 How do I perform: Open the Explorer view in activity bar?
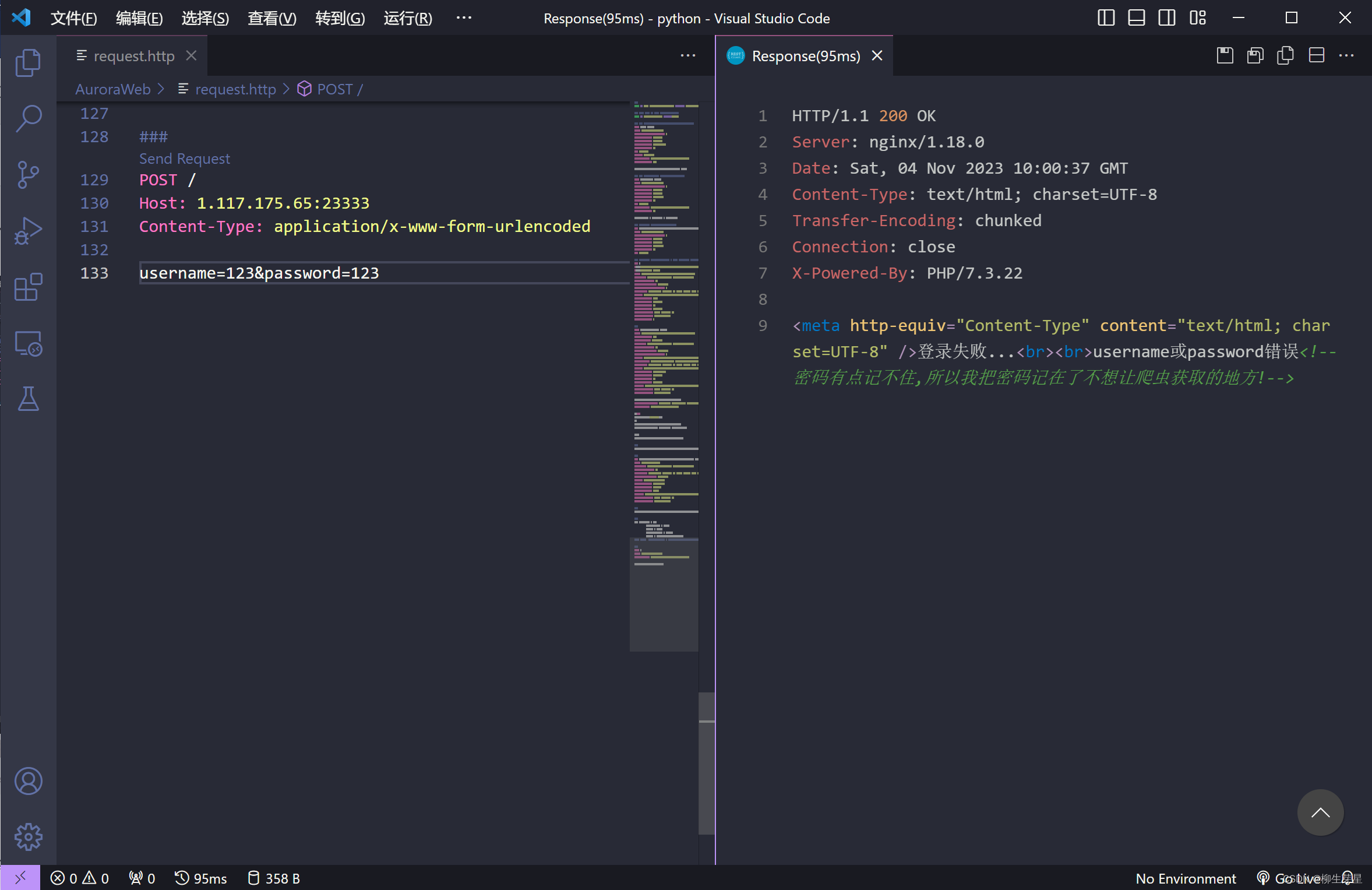(28, 62)
